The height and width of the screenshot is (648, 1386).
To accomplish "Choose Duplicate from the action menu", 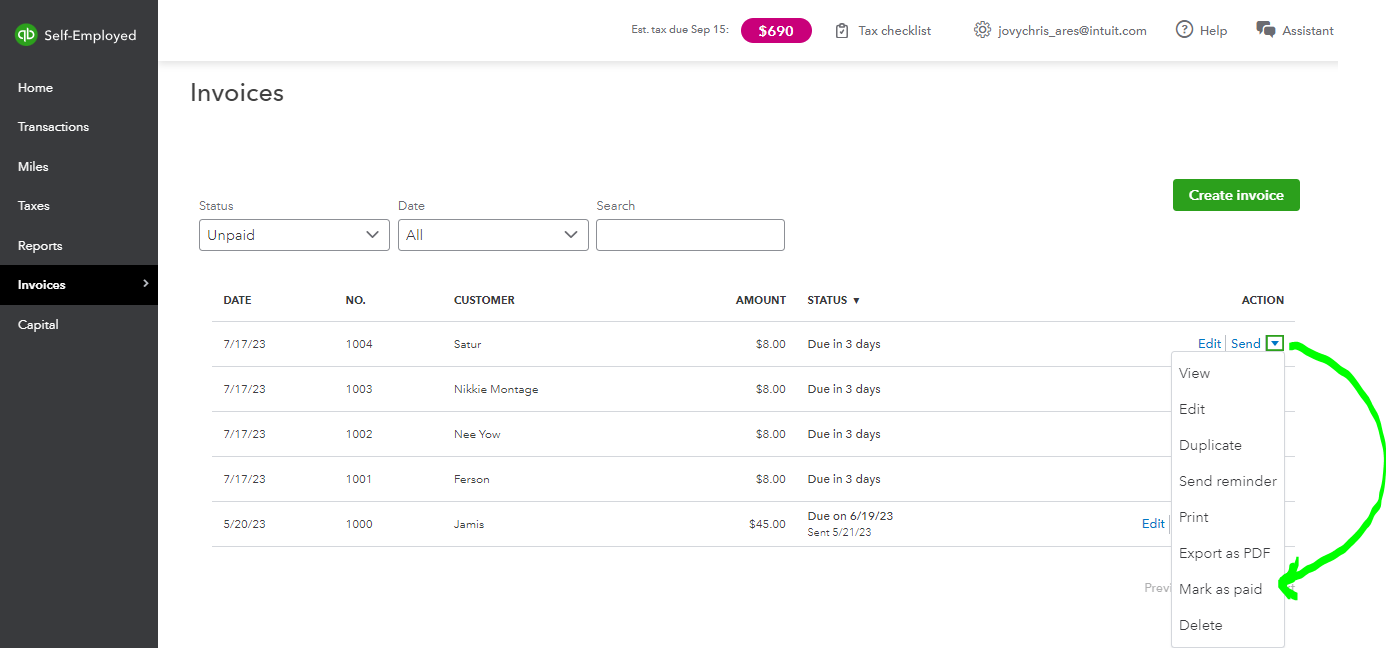I will coord(1210,445).
